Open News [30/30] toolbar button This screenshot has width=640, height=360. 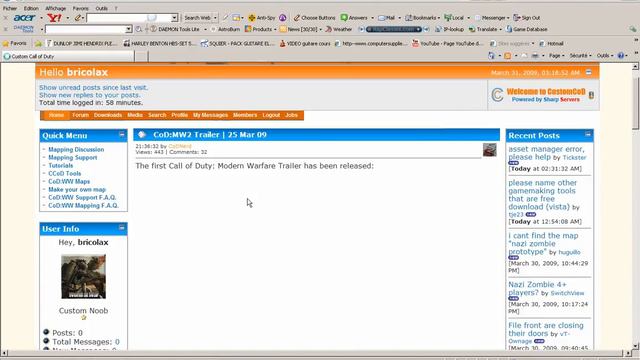298,29
